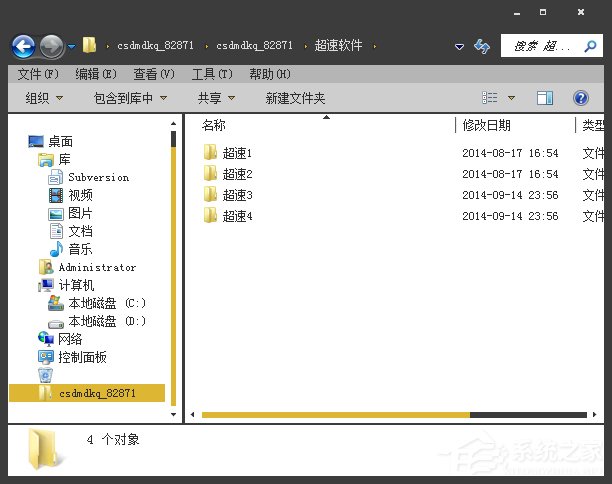Select csdmdkq_82871 in navigation tree
Image resolution: width=612 pixels, height=484 pixels.
87,393
